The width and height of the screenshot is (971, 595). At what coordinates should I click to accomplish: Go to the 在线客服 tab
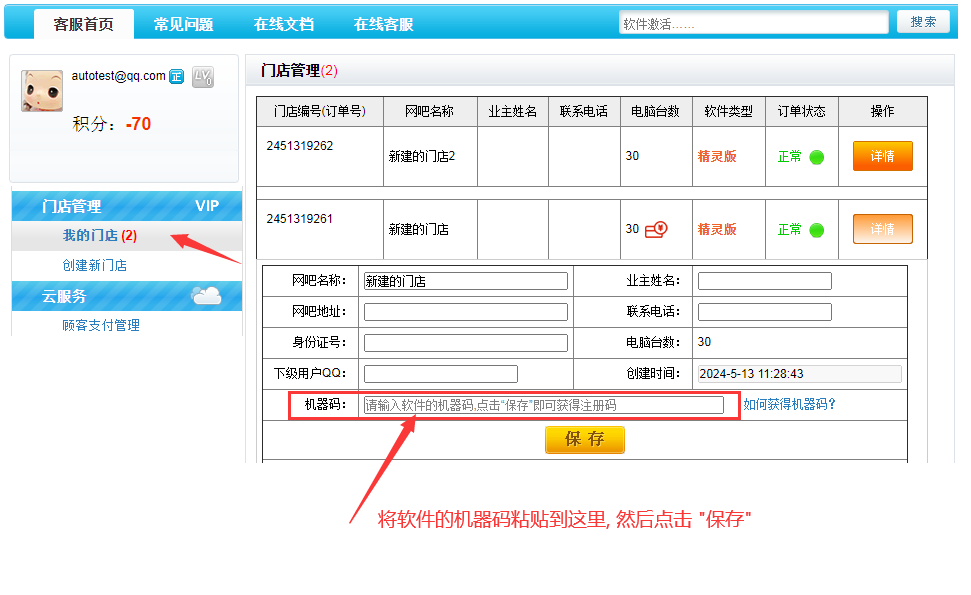click(x=383, y=24)
